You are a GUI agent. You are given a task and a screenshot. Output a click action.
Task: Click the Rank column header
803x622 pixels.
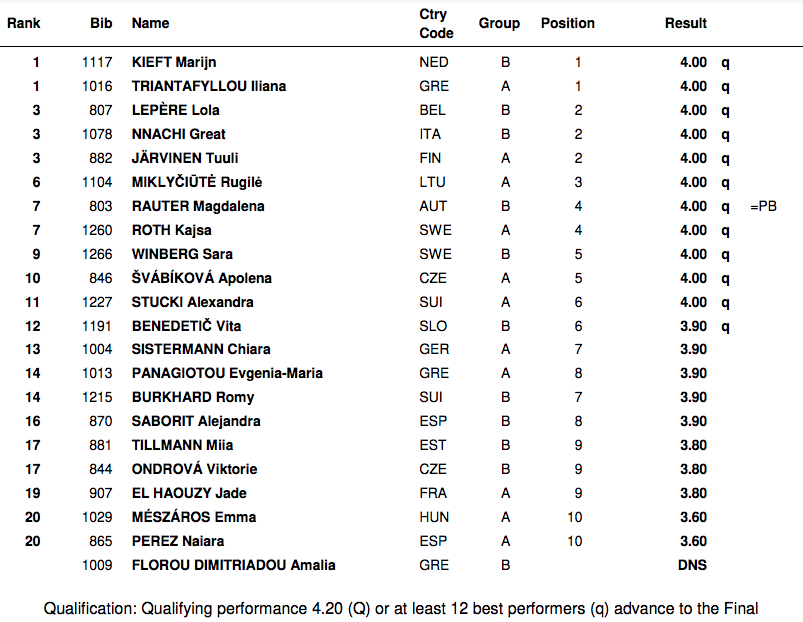click(x=24, y=23)
